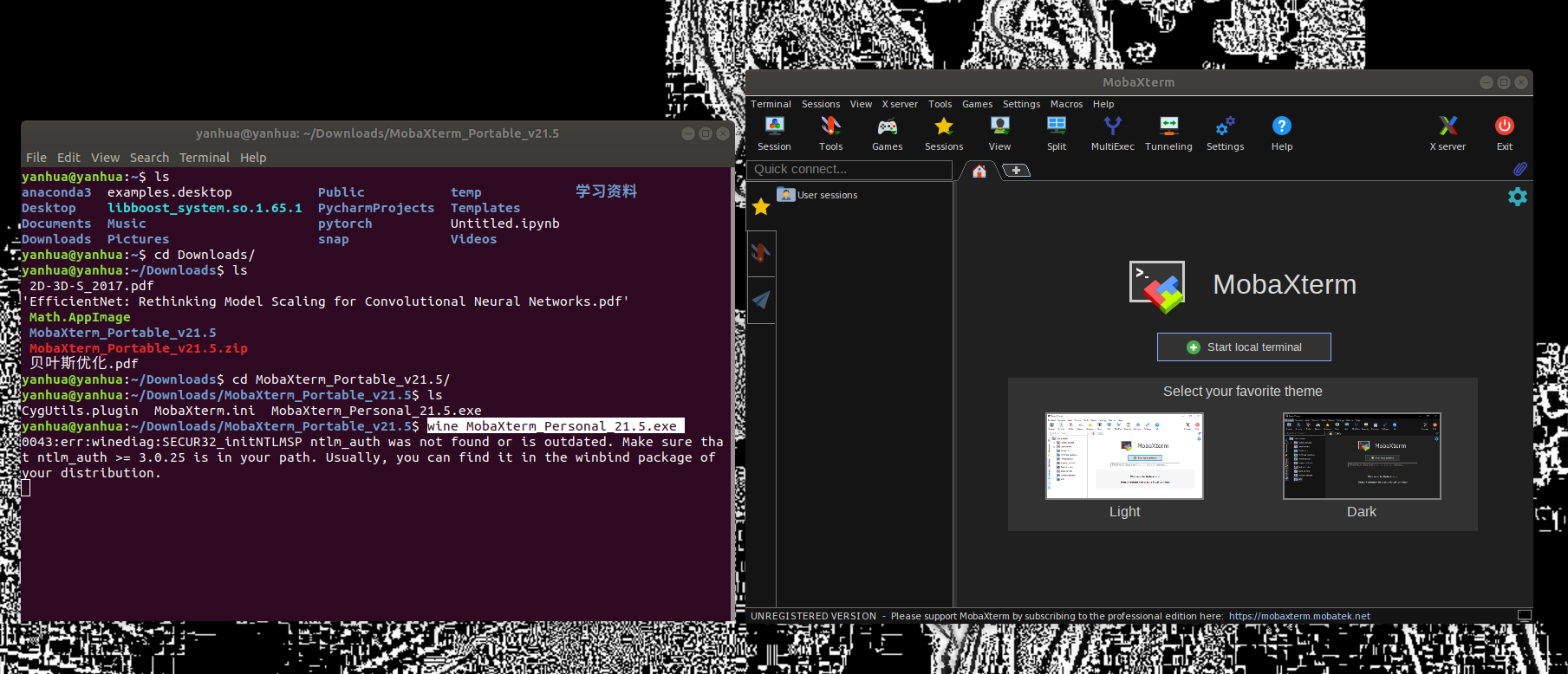
Task: Open the Macros menu in MobaXterm
Action: point(1066,104)
